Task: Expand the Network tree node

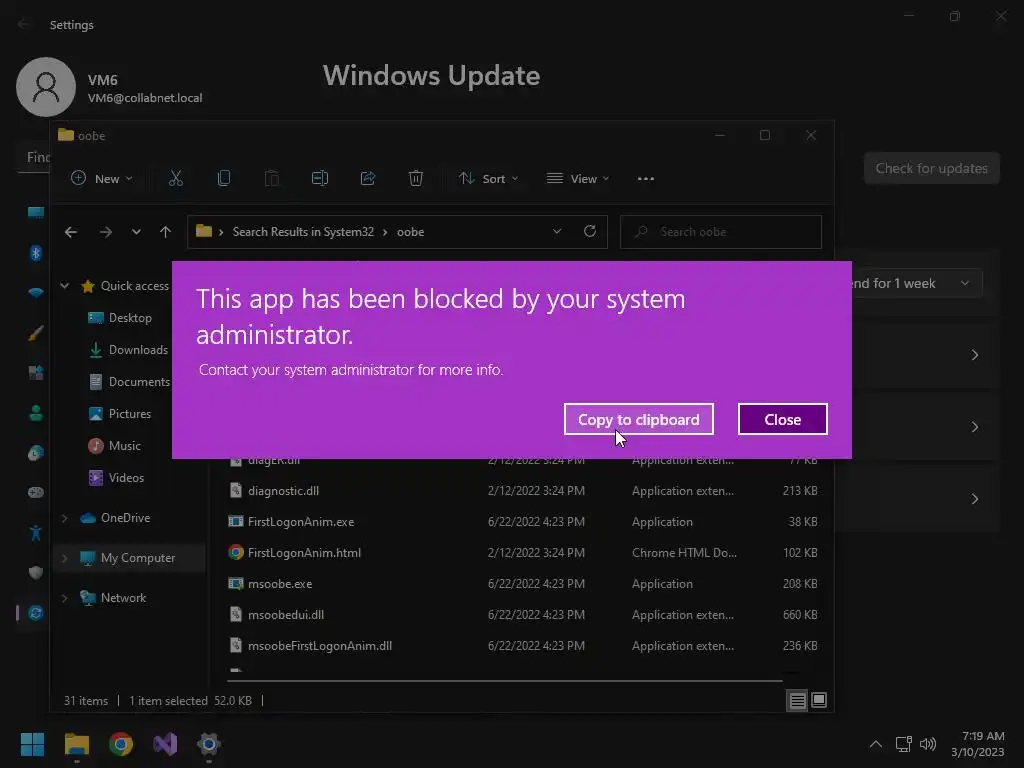Action: (65, 598)
